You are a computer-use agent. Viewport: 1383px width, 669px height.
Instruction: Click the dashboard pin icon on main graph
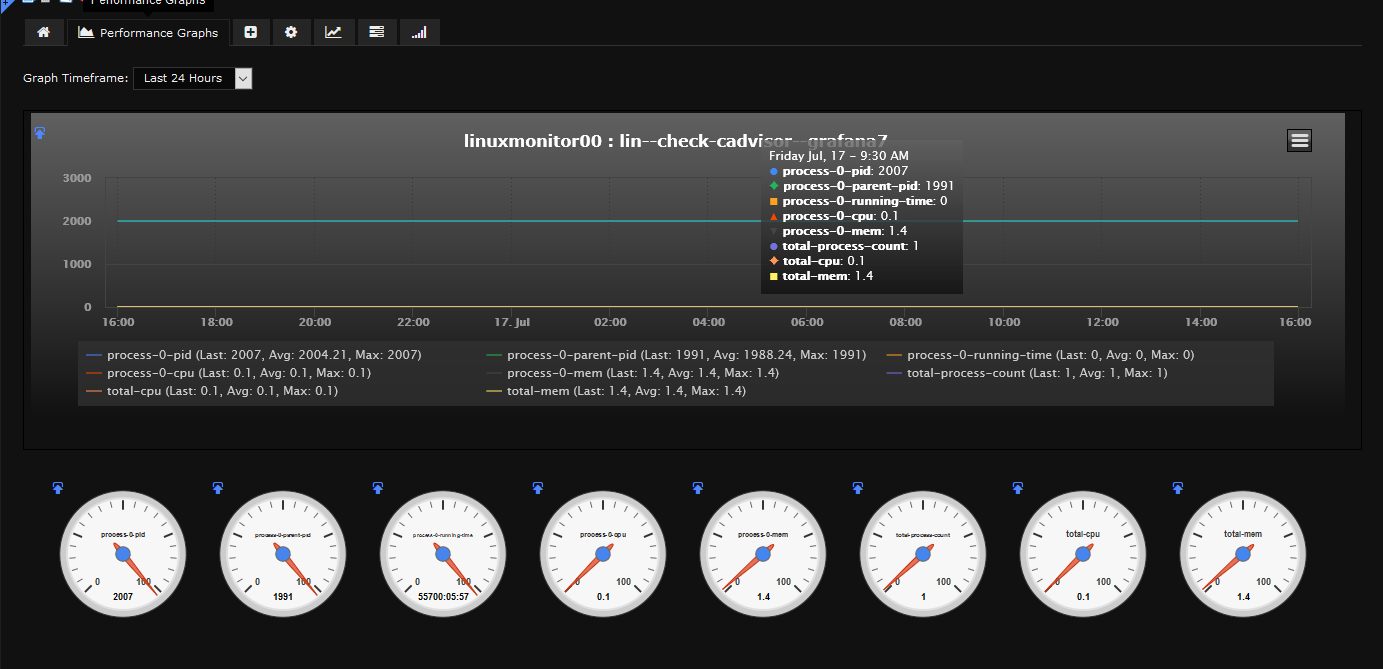[x=40, y=133]
